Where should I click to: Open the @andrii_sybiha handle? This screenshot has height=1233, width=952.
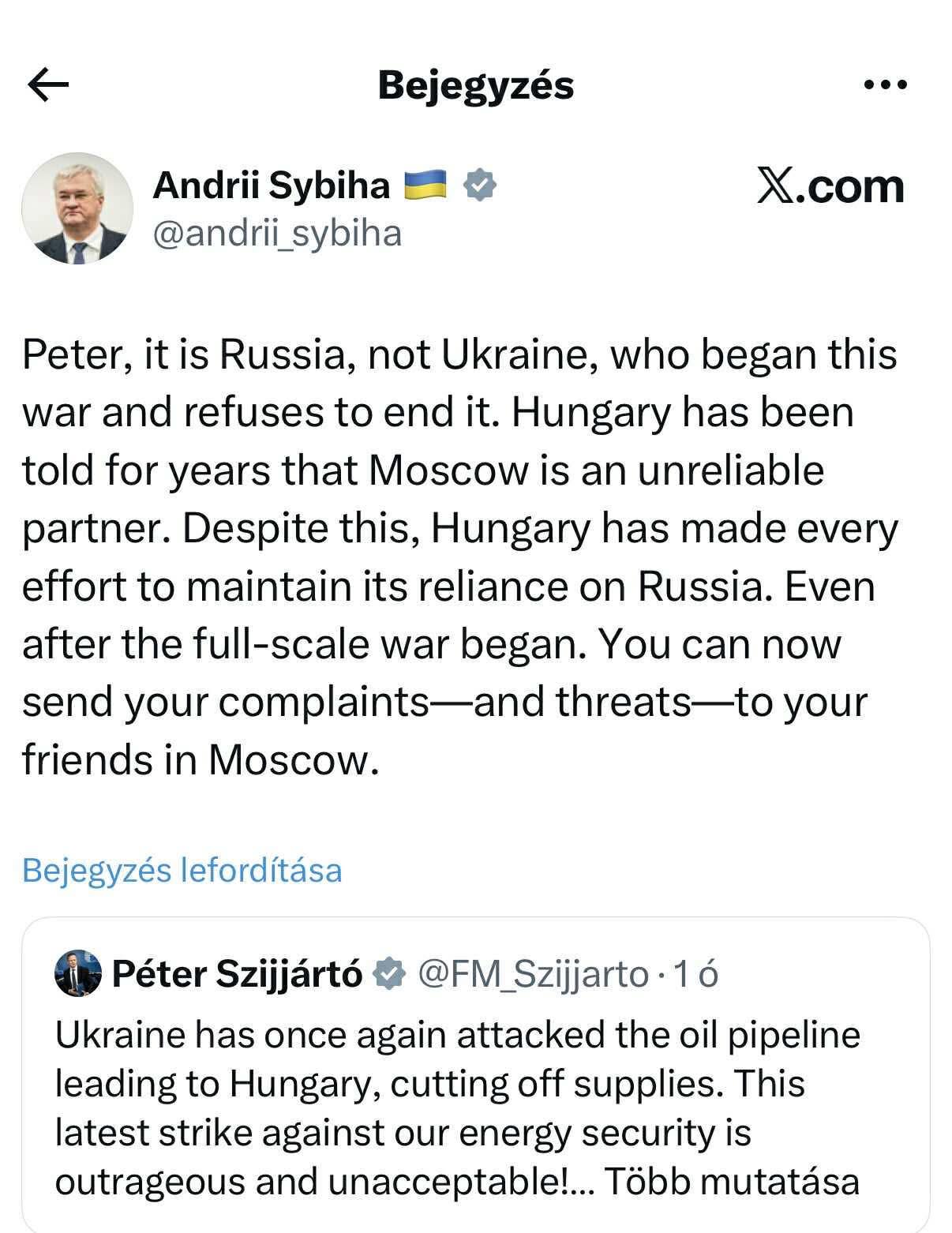(x=277, y=234)
